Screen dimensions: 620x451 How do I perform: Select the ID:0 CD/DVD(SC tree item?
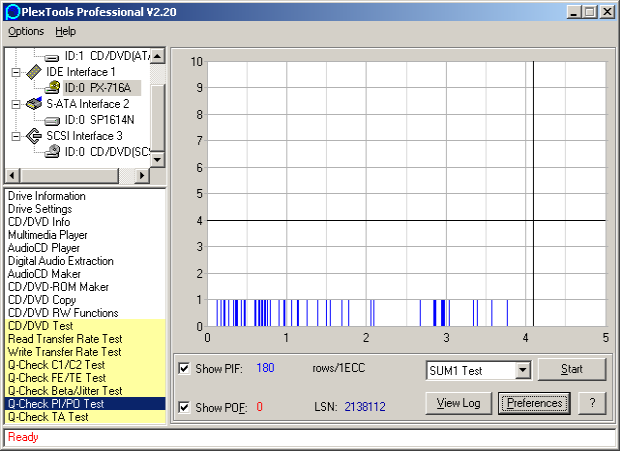[x=107, y=152]
